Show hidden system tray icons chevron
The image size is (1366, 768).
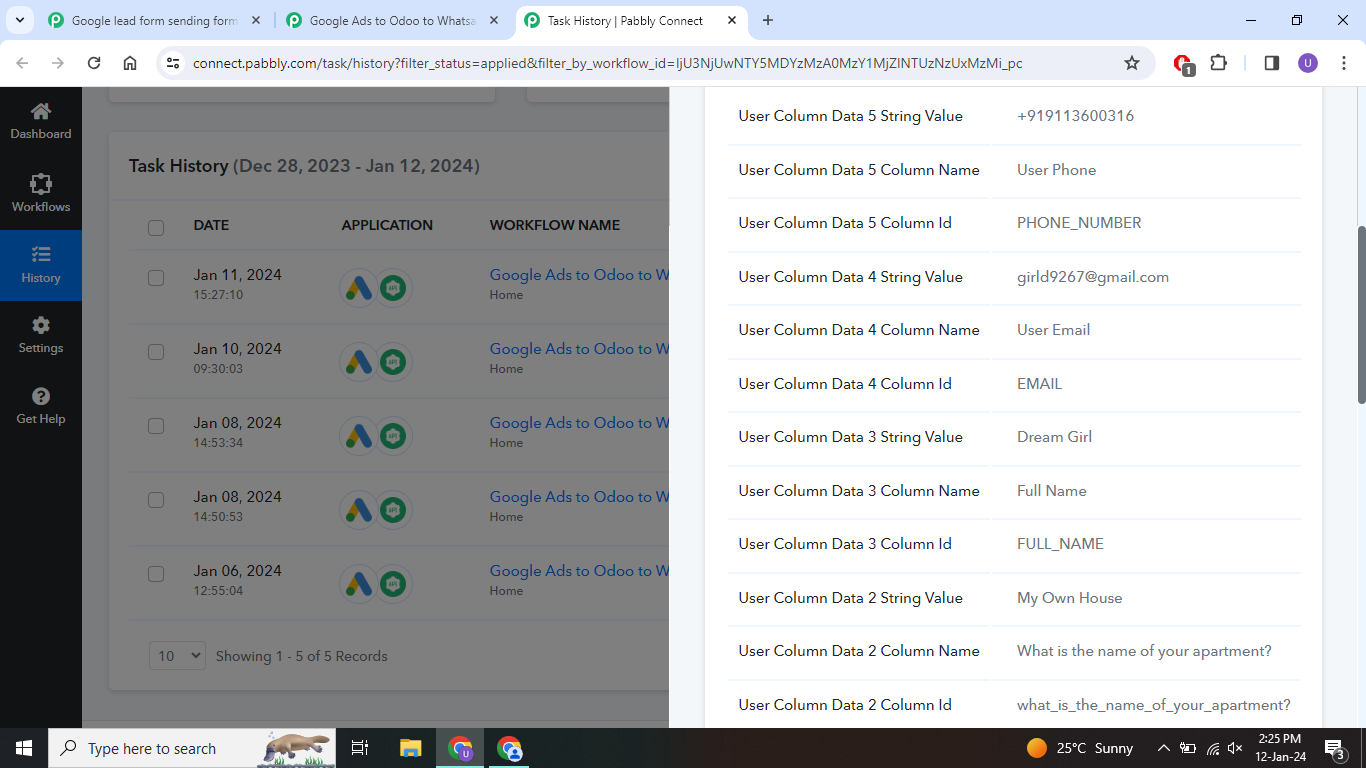1164,748
